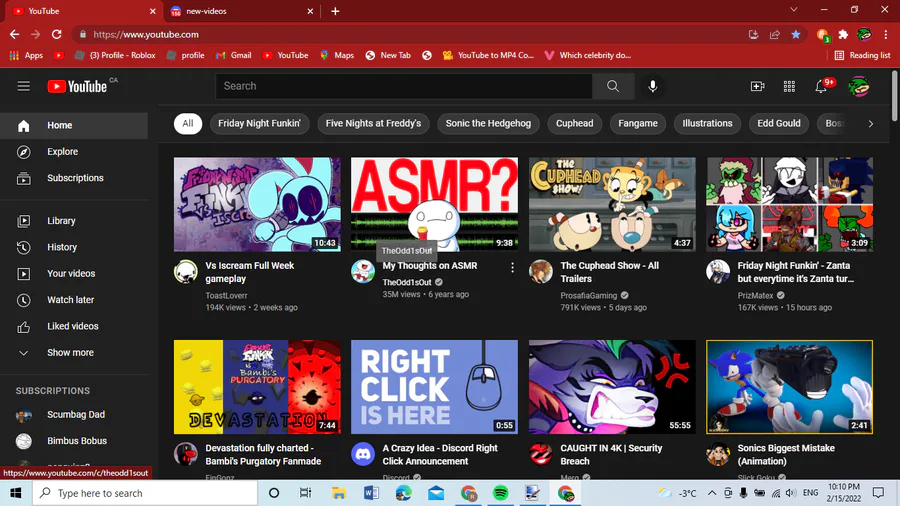Click the YouTube search input field
This screenshot has width=900, height=506.
coord(404,86)
